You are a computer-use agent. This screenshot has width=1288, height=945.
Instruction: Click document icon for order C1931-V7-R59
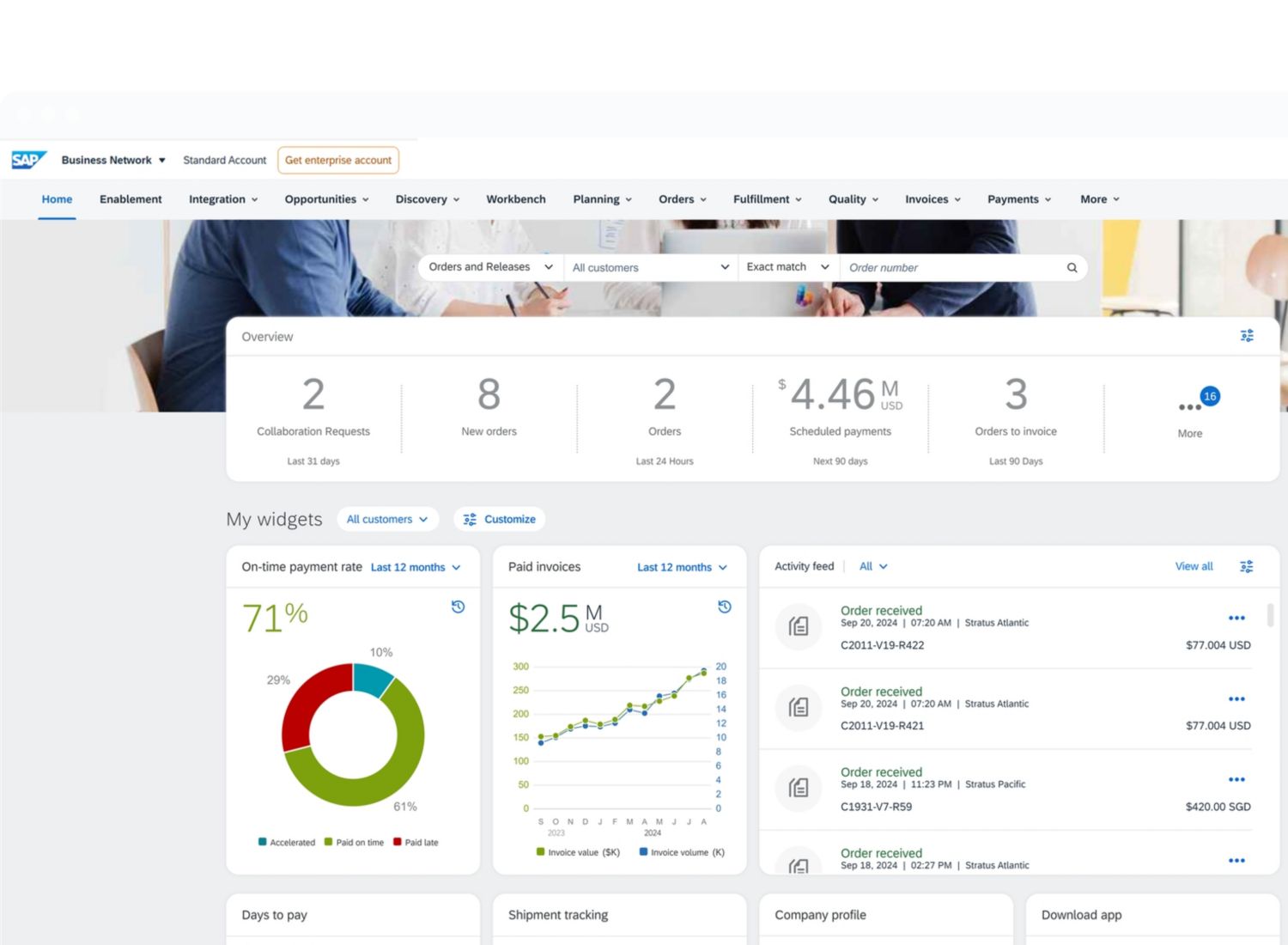click(x=799, y=788)
